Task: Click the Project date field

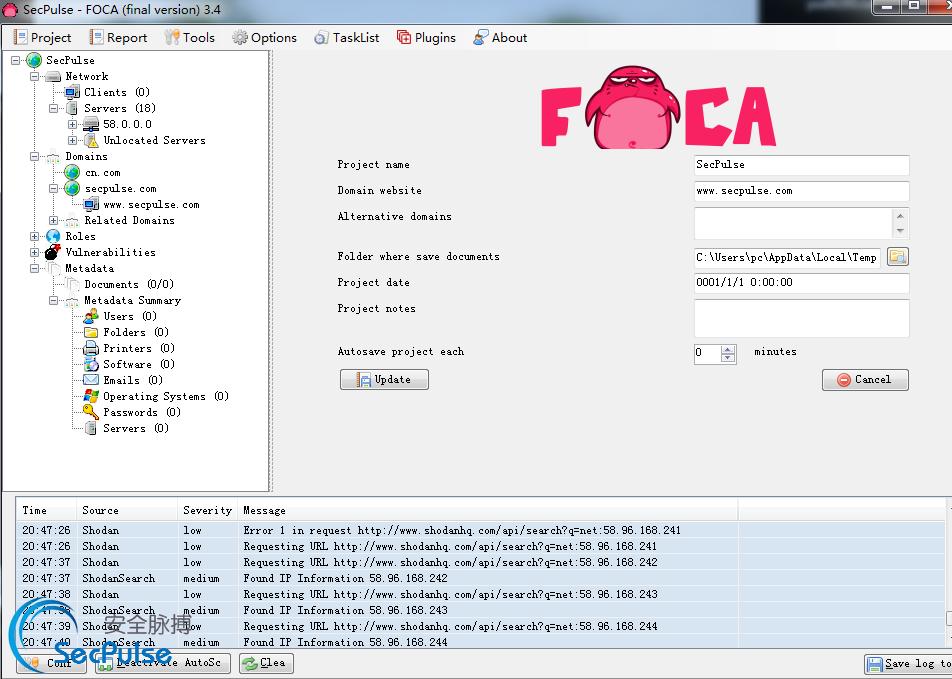Action: [x=801, y=282]
